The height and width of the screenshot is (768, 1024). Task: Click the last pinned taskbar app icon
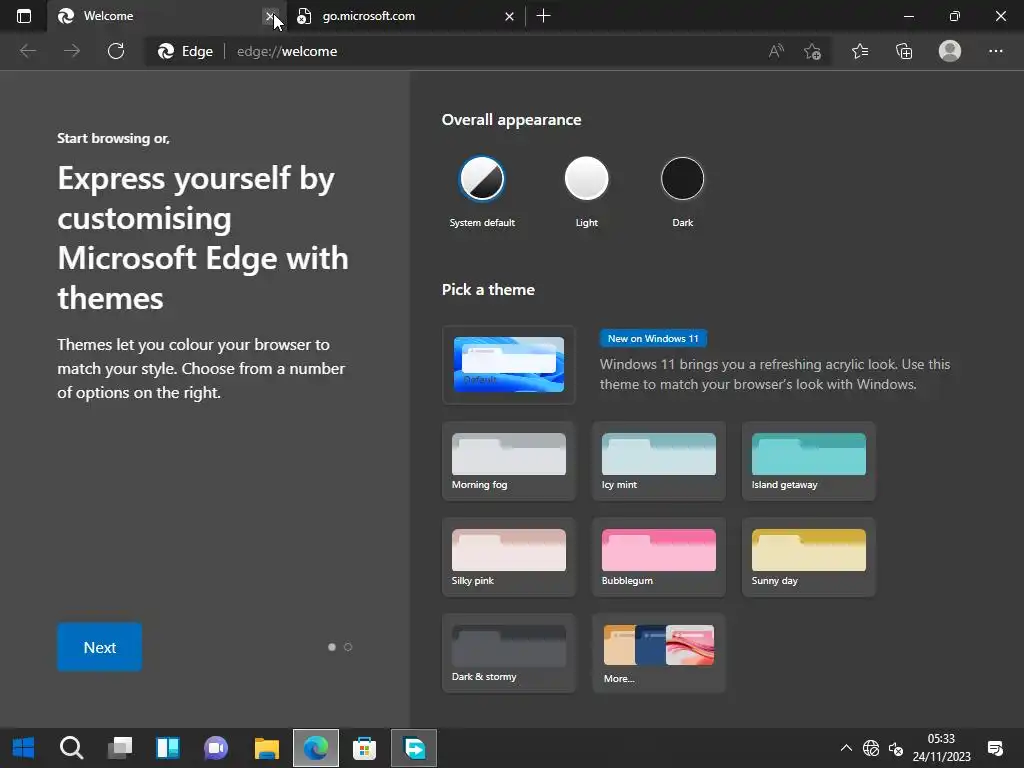click(x=414, y=748)
